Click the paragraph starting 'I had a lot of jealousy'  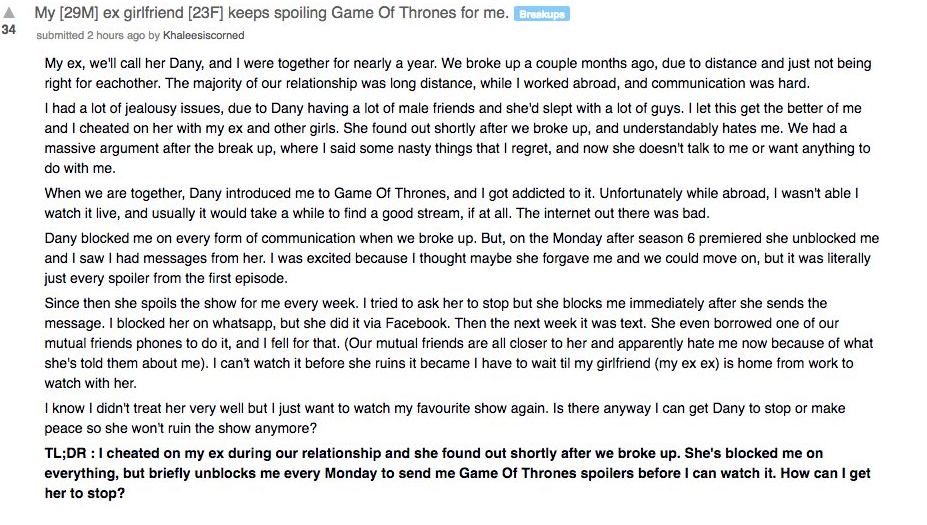coord(457,138)
